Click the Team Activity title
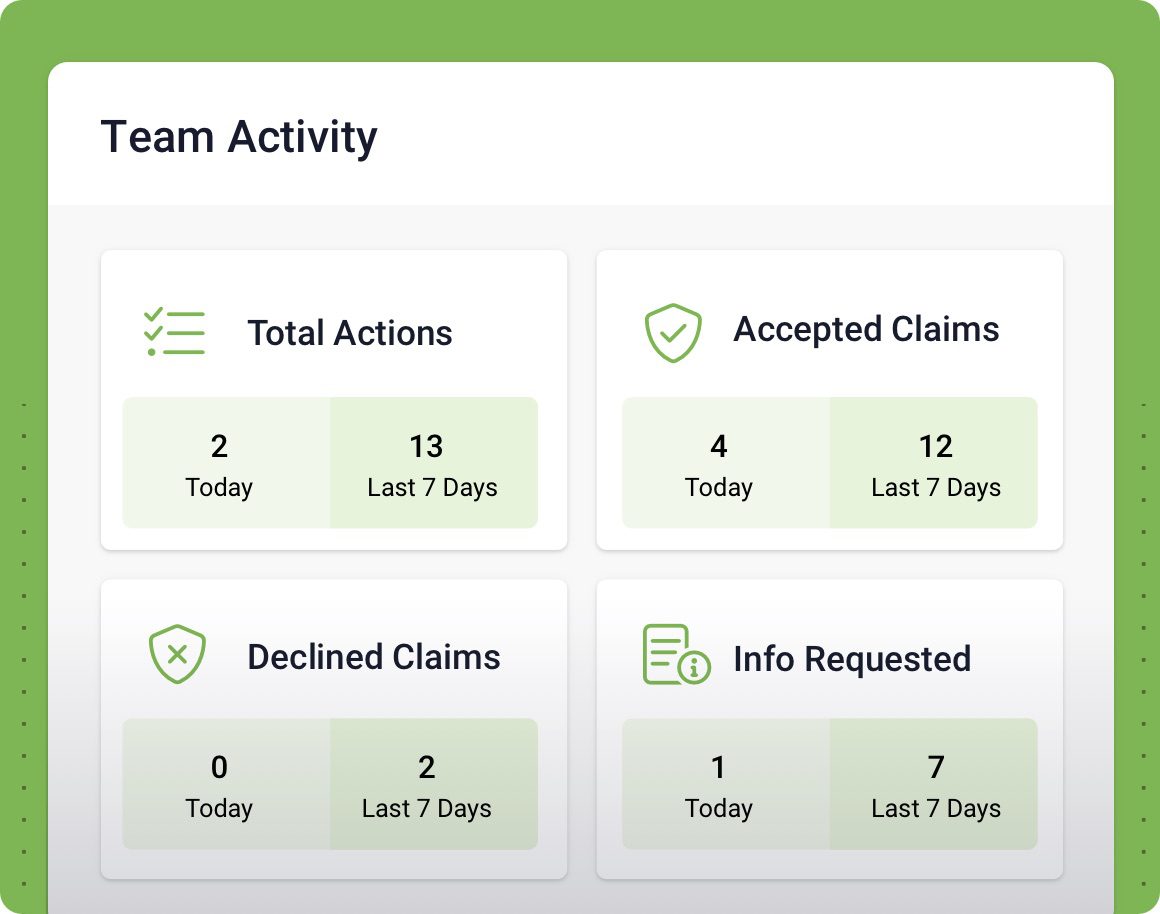The width and height of the screenshot is (1160, 914). (x=239, y=138)
